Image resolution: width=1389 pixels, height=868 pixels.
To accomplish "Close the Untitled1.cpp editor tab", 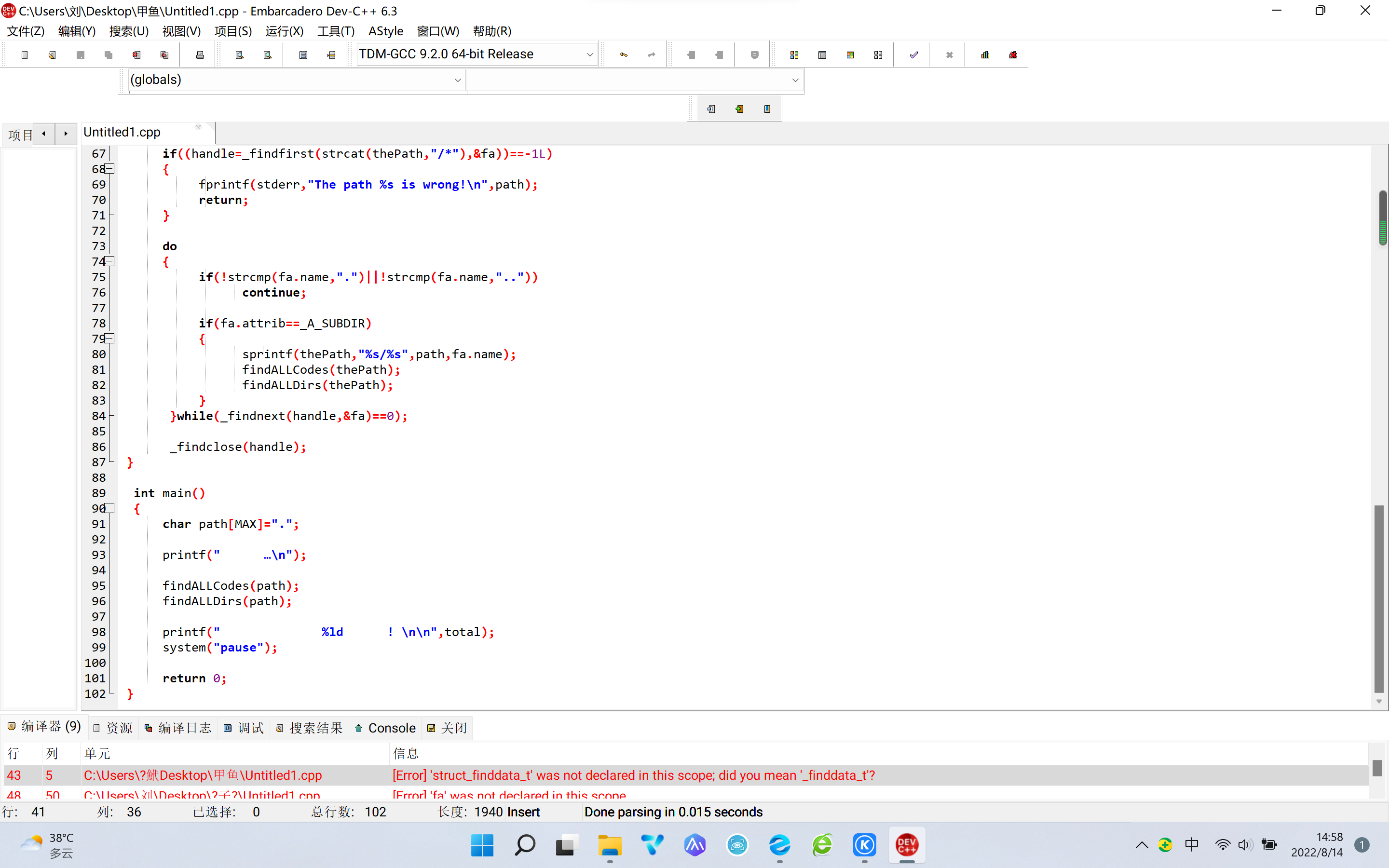I will [199, 127].
